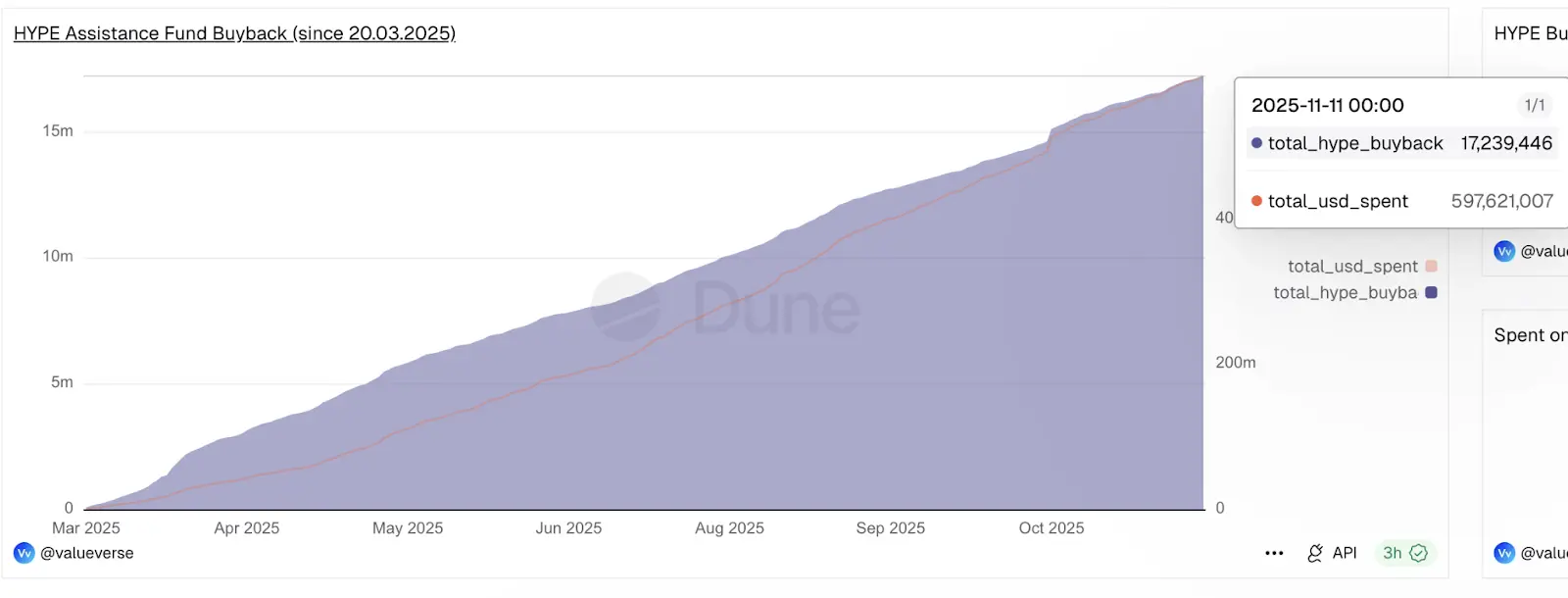Click the total_usd_spent legend color swatch

1432,267
